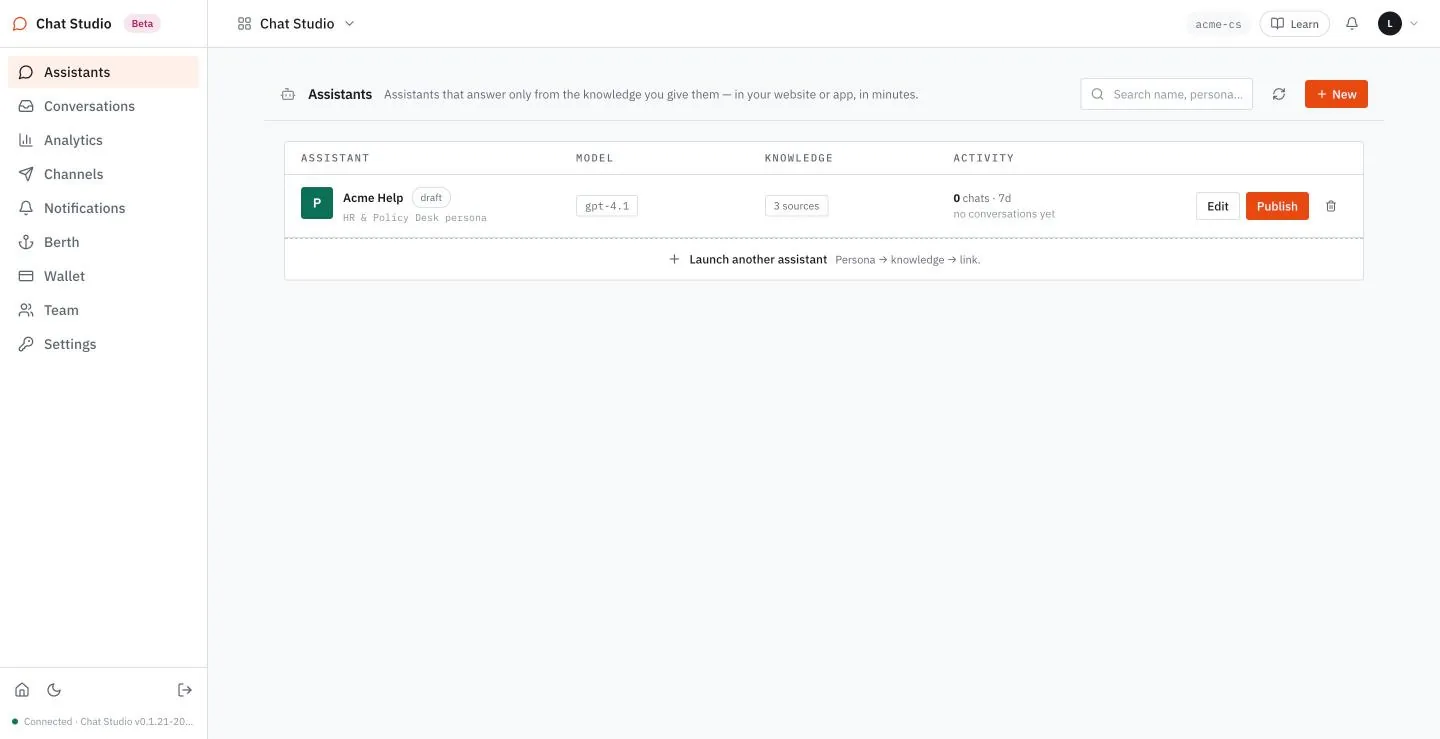
Task: Open the Assistants sidebar item
Action: point(104,72)
